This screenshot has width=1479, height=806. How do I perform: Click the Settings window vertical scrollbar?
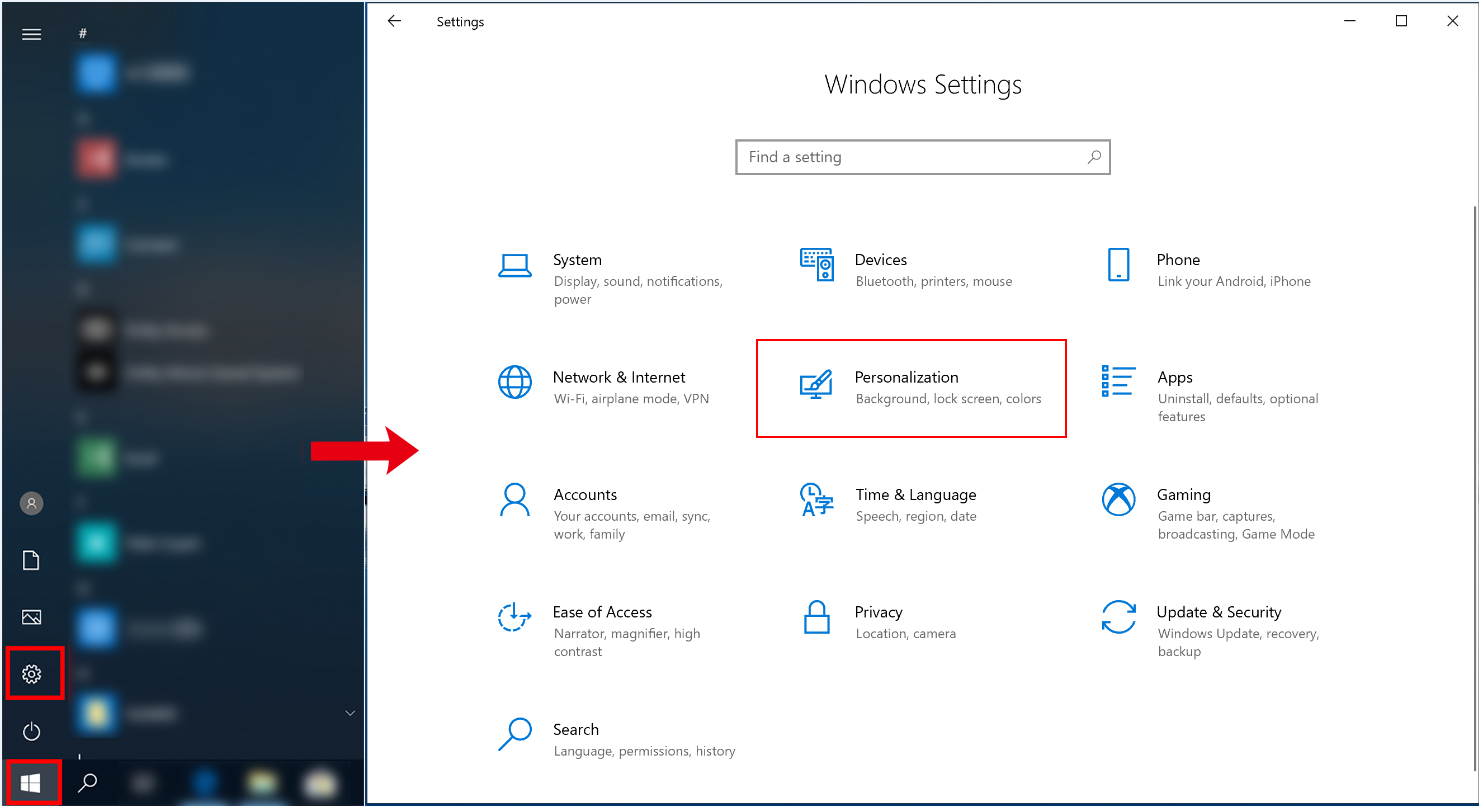1474,488
